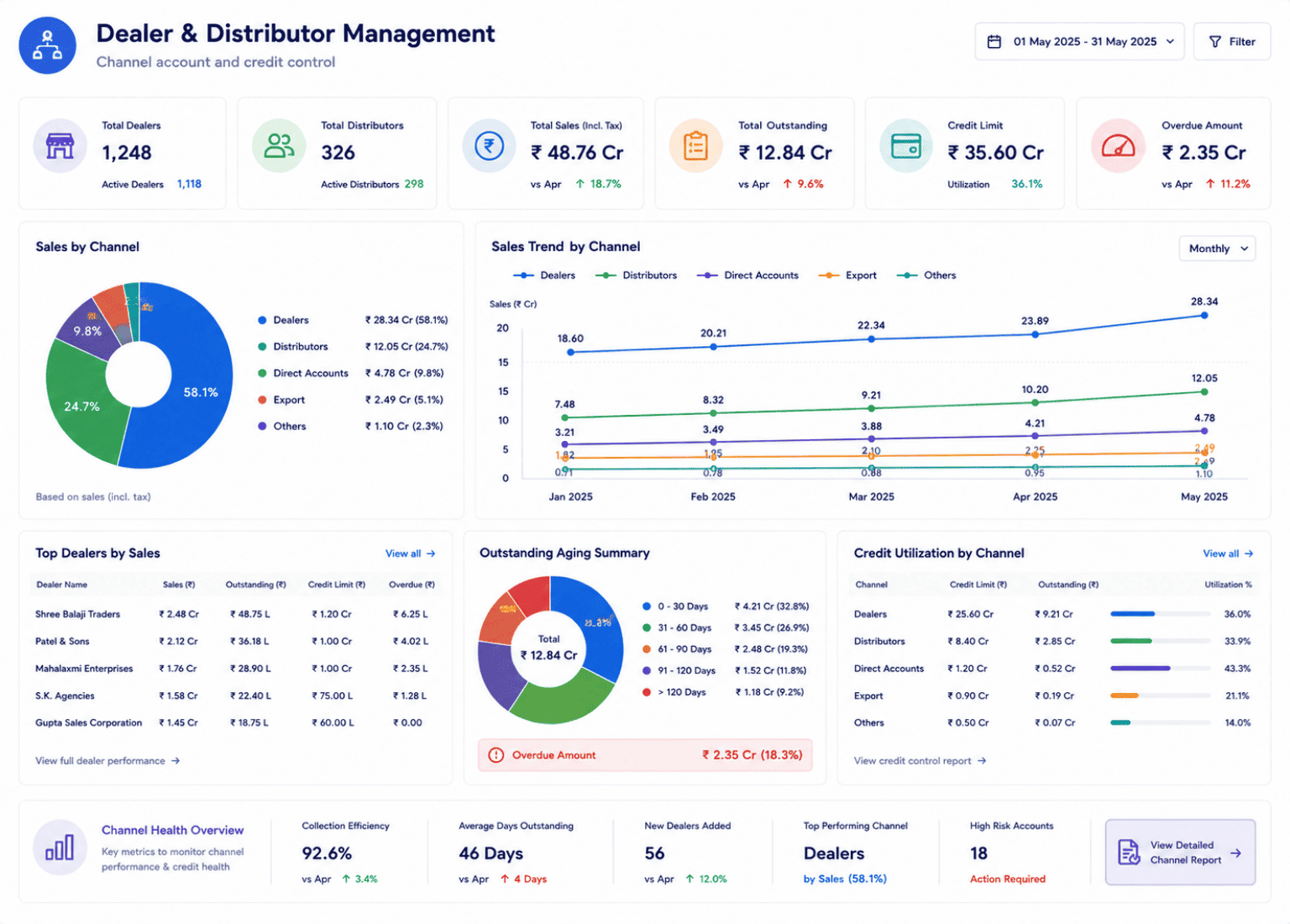Screen dimensions: 1290x924
Task: Click the Dealers color dot in Sales by Channel legend
Action: click(x=262, y=320)
